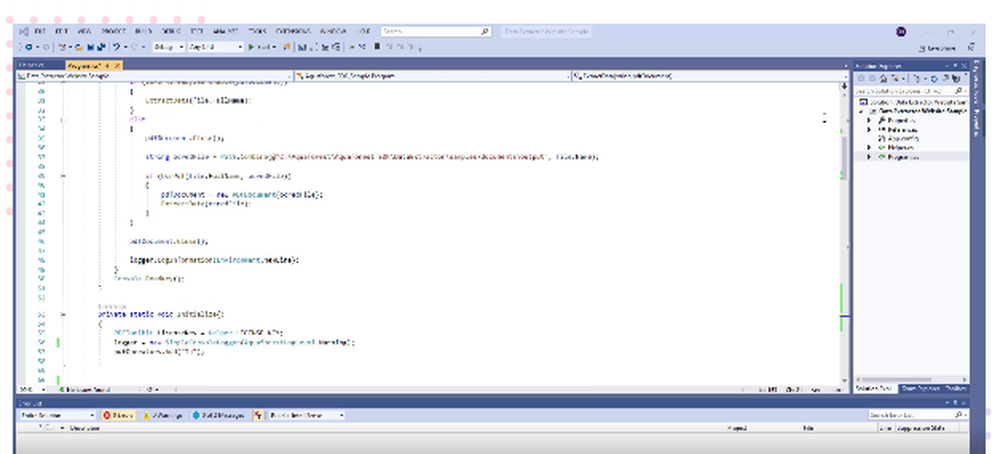Viewport: 1000px width, 454px height.
Task: Toggle the Messages filter in Error List
Action: (218, 415)
